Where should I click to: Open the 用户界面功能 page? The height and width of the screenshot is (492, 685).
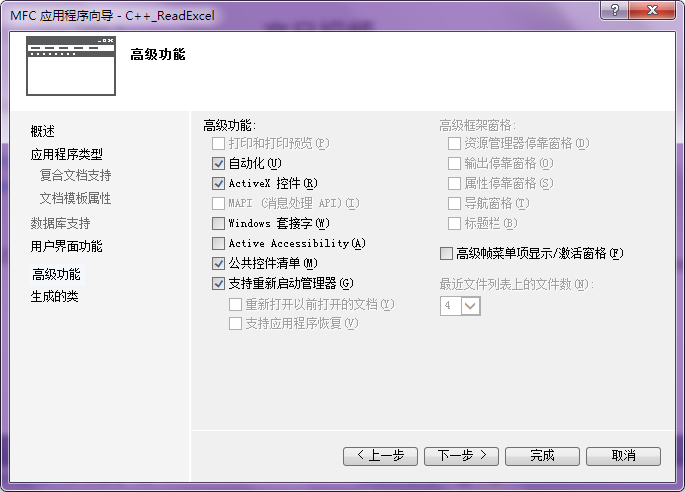[x=66, y=246]
